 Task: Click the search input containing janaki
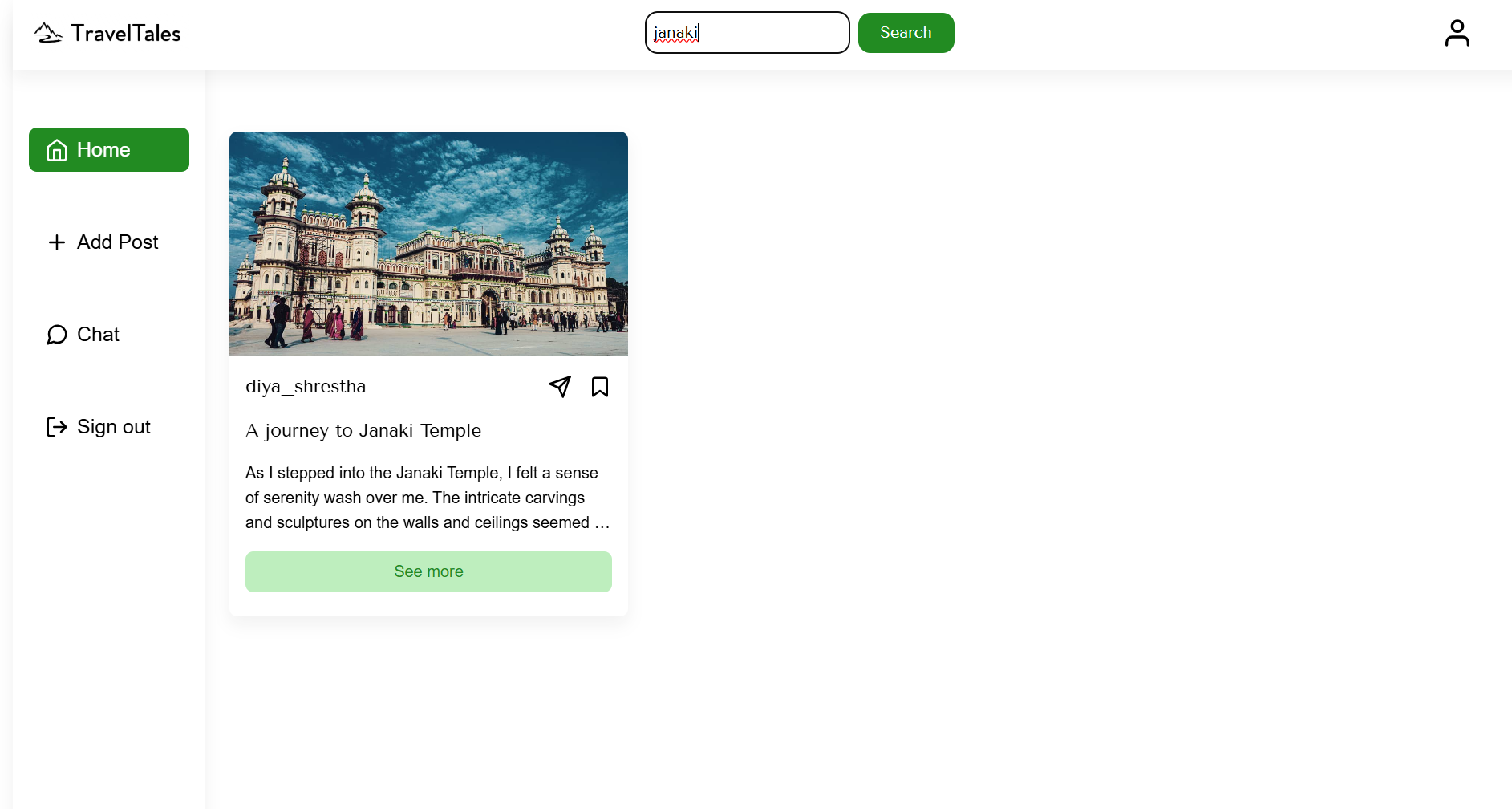pyautogui.click(x=747, y=32)
